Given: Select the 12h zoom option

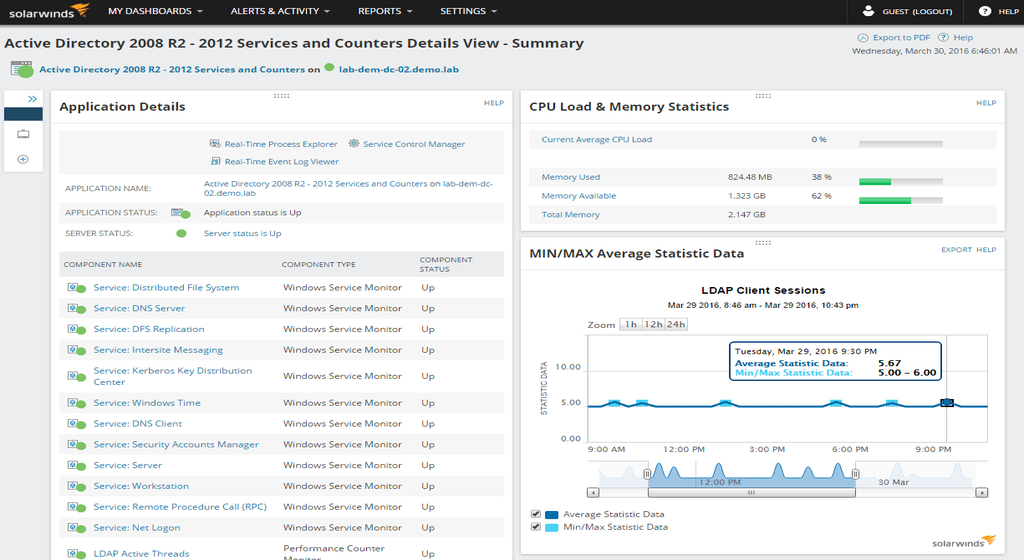Looking at the screenshot, I should click(x=653, y=324).
